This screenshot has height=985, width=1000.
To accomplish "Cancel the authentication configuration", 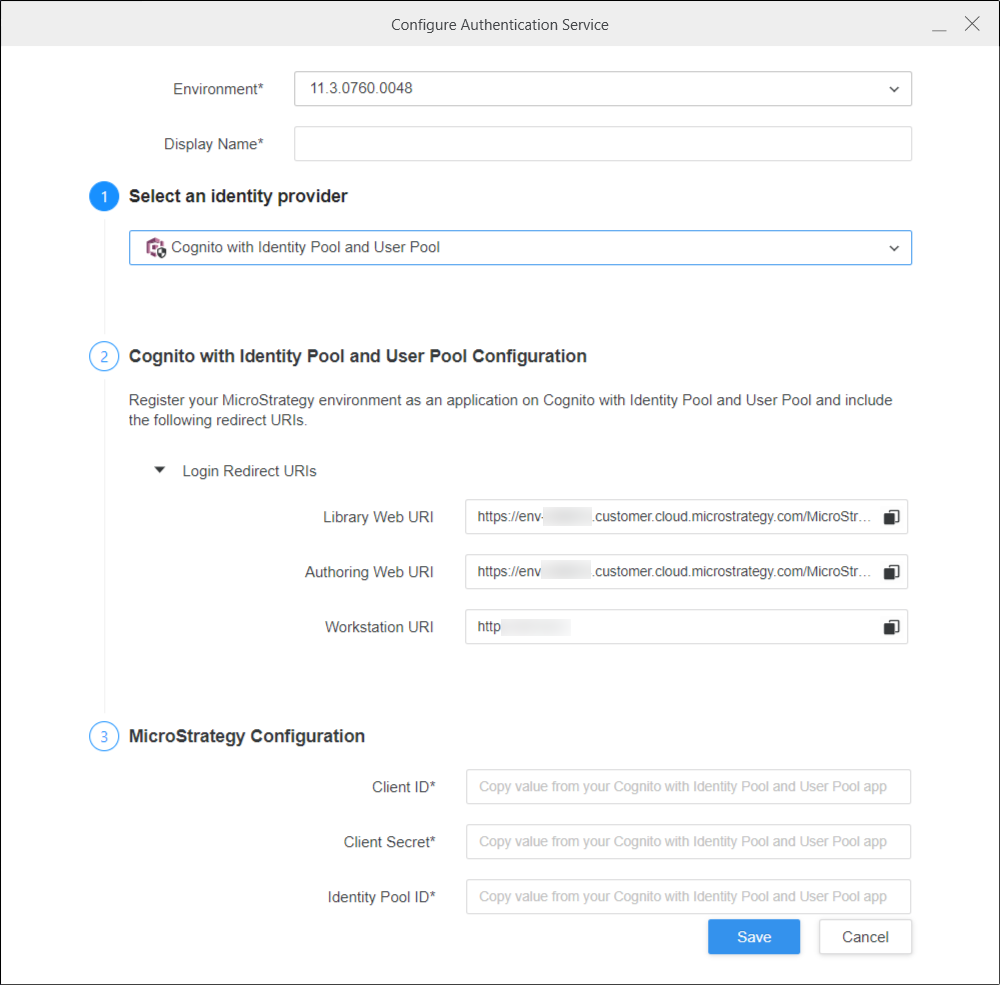I will pos(865,937).
